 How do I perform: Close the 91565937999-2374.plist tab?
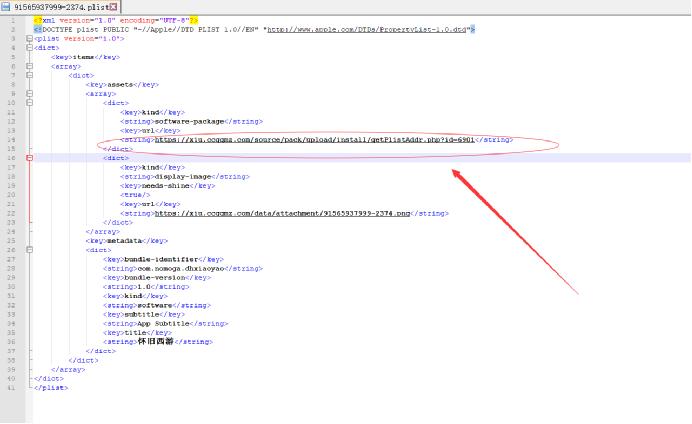(x=113, y=7)
